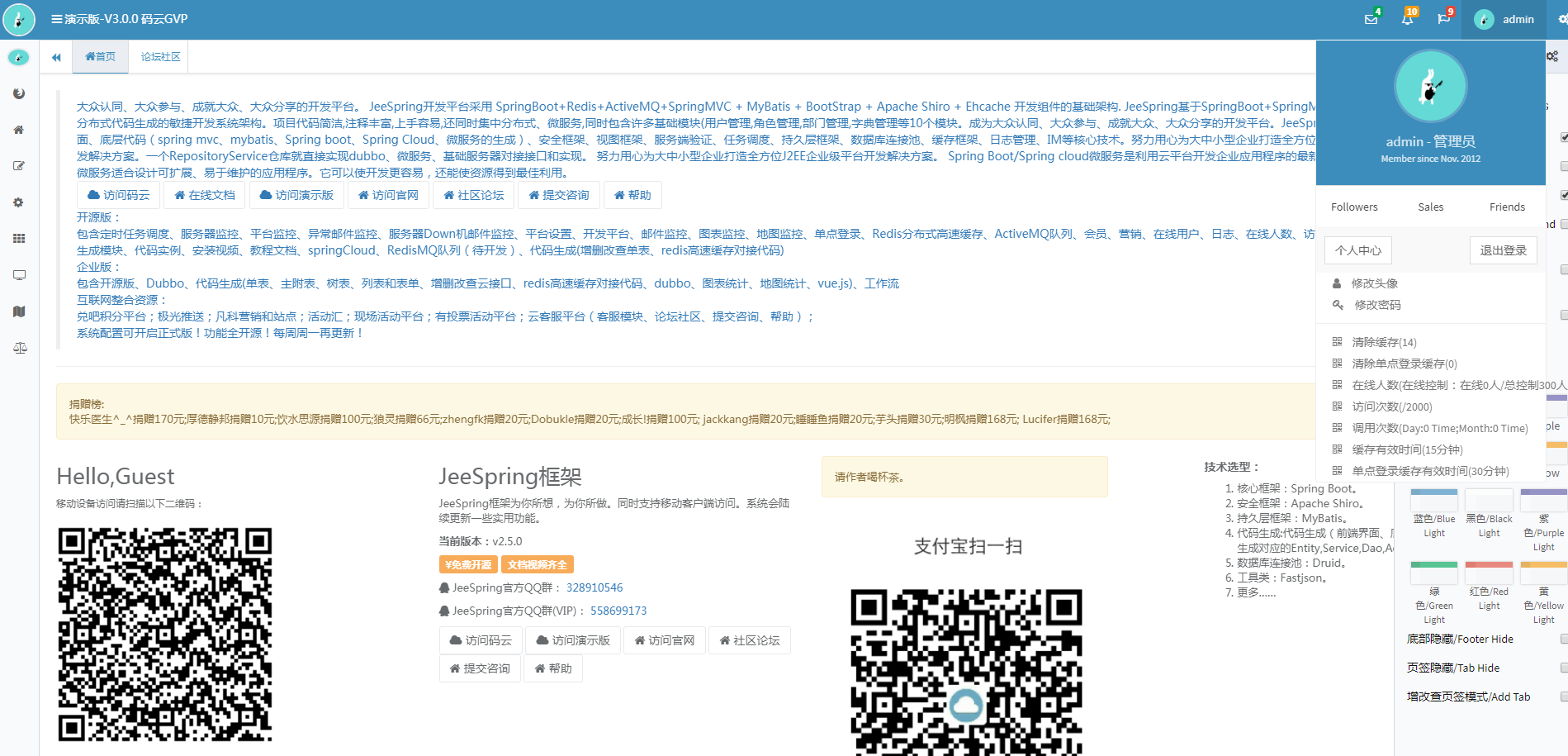Open the home icon in the sidebar
The image size is (1568, 756).
coord(19,130)
